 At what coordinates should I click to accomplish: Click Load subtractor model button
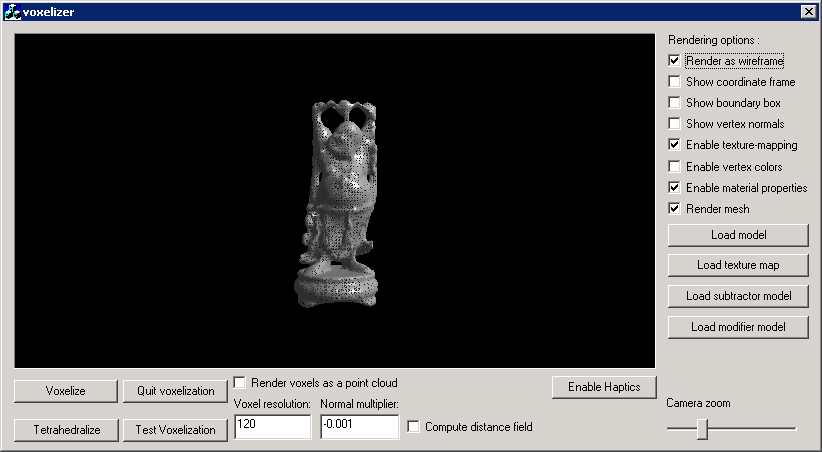[x=738, y=296]
